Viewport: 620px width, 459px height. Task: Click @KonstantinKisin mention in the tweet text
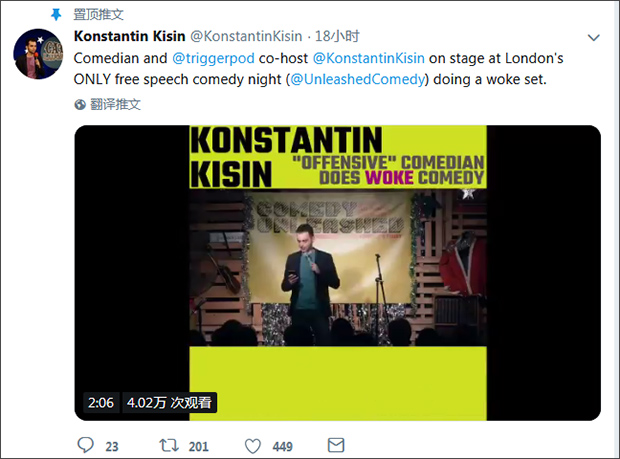click(x=370, y=59)
